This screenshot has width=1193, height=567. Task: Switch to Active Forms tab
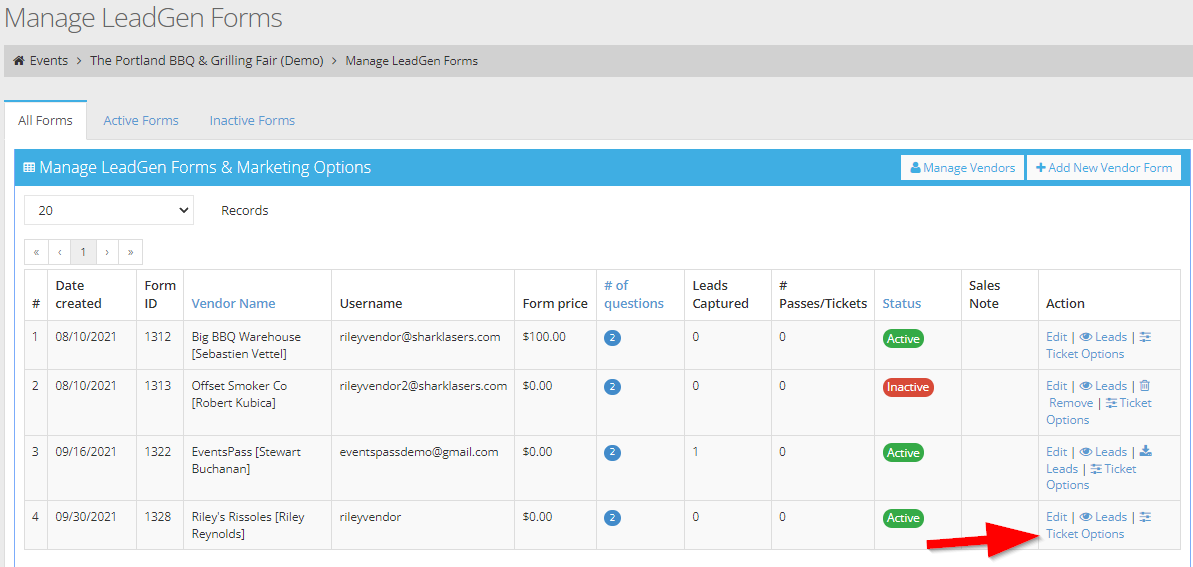pyautogui.click(x=141, y=120)
